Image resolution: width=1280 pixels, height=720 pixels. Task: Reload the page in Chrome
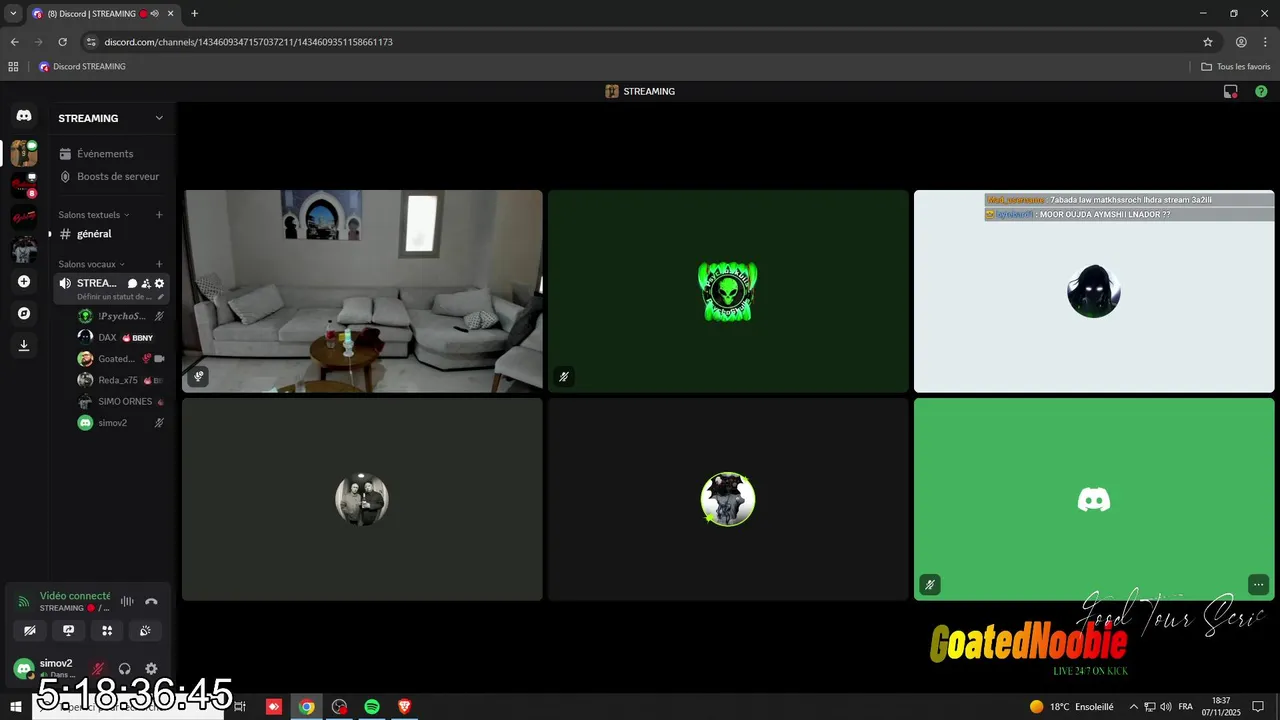coord(62,42)
